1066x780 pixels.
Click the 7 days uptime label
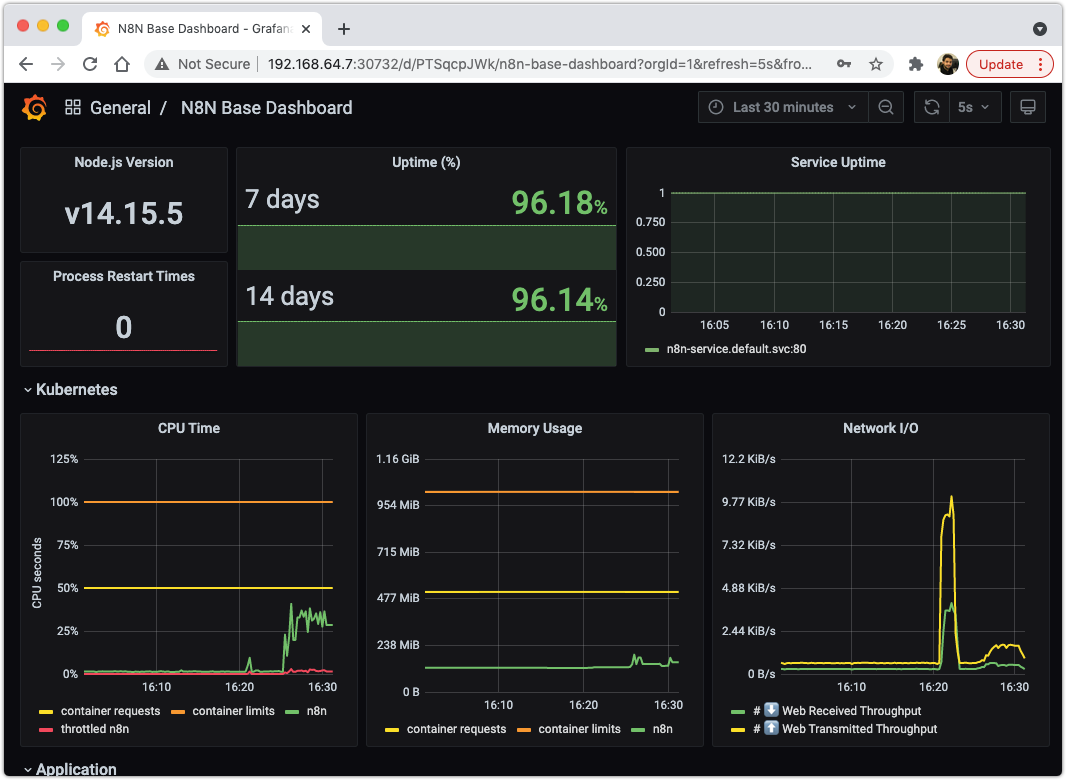coord(282,199)
